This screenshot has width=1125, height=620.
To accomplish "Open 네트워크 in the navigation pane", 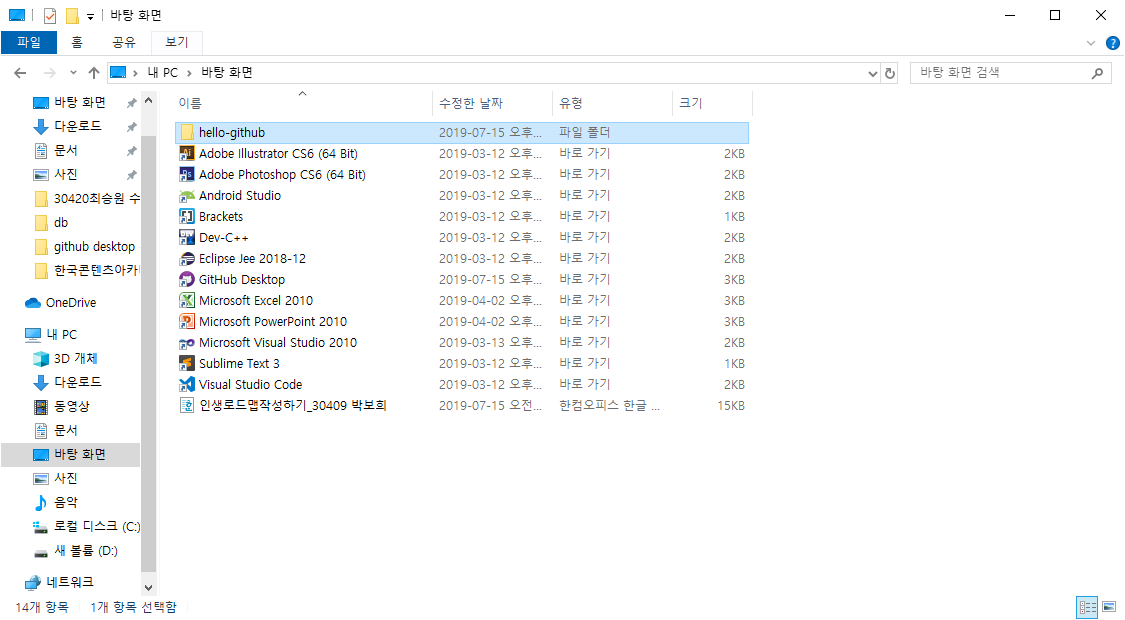I will pos(60,582).
